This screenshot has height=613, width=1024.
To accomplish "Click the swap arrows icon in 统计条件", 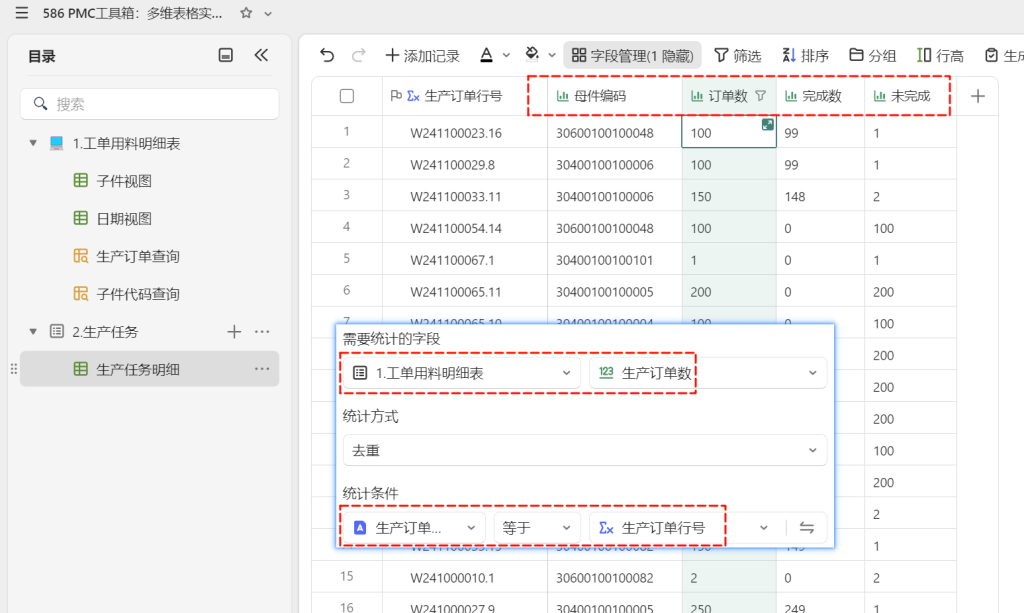I will coord(807,527).
